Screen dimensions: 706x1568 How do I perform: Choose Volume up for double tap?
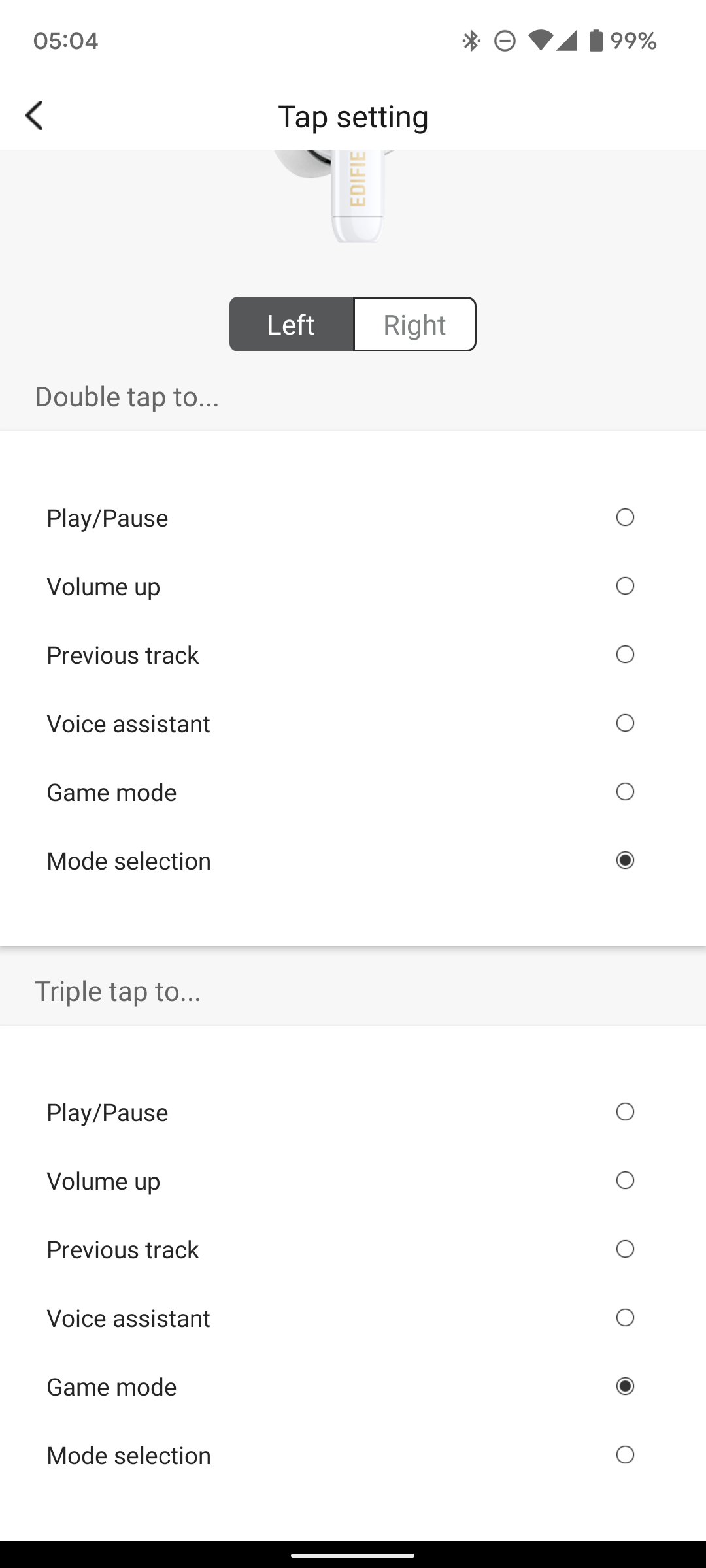625,586
